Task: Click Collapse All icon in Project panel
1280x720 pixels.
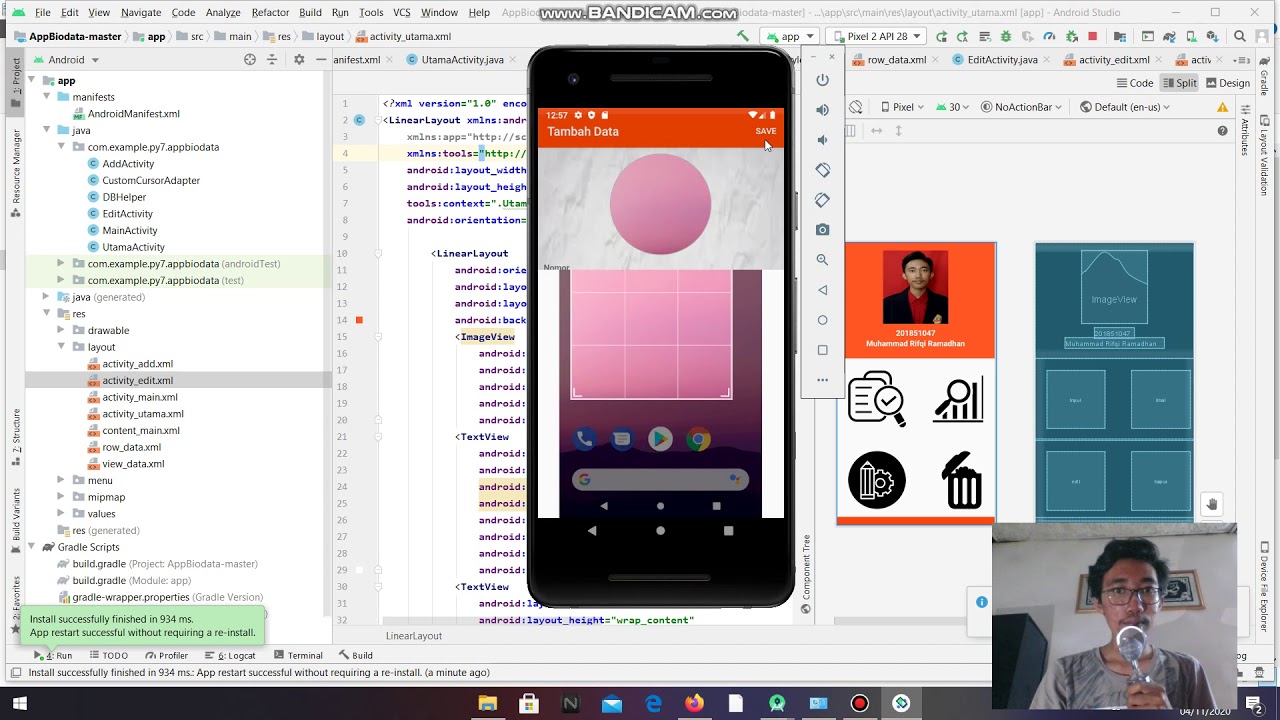Action: click(271, 60)
